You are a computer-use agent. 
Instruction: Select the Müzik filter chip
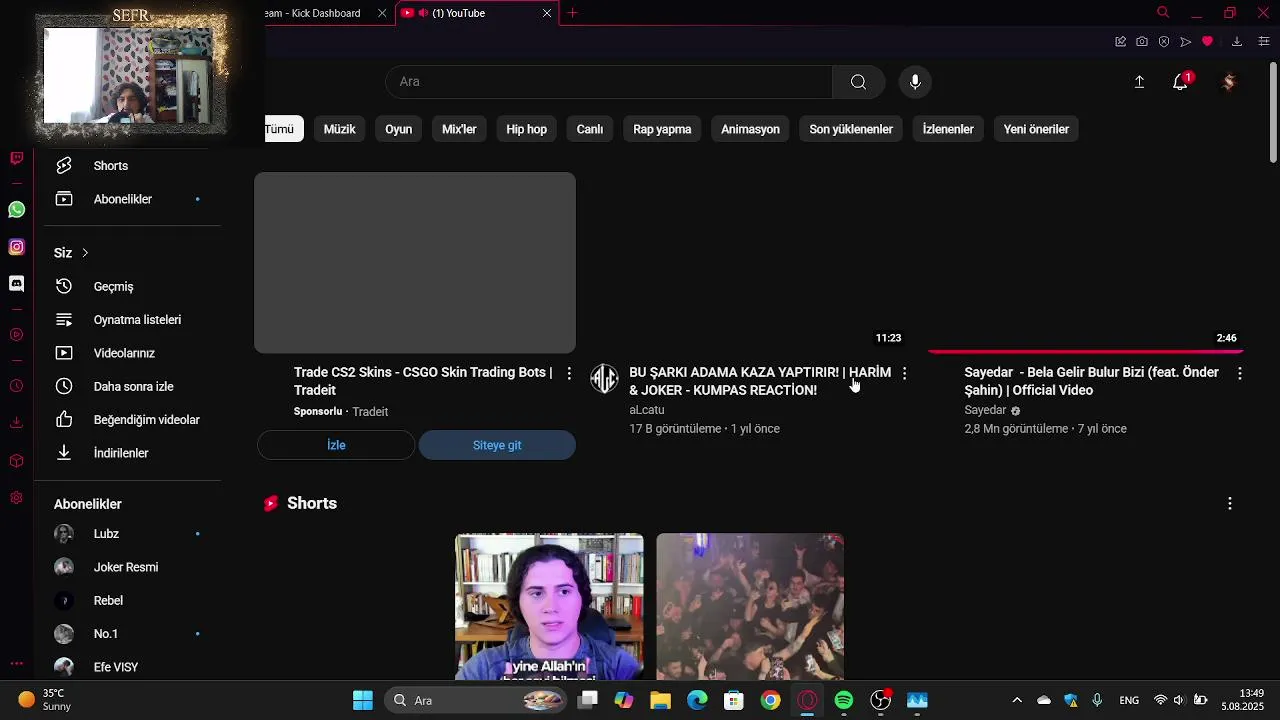point(339,129)
